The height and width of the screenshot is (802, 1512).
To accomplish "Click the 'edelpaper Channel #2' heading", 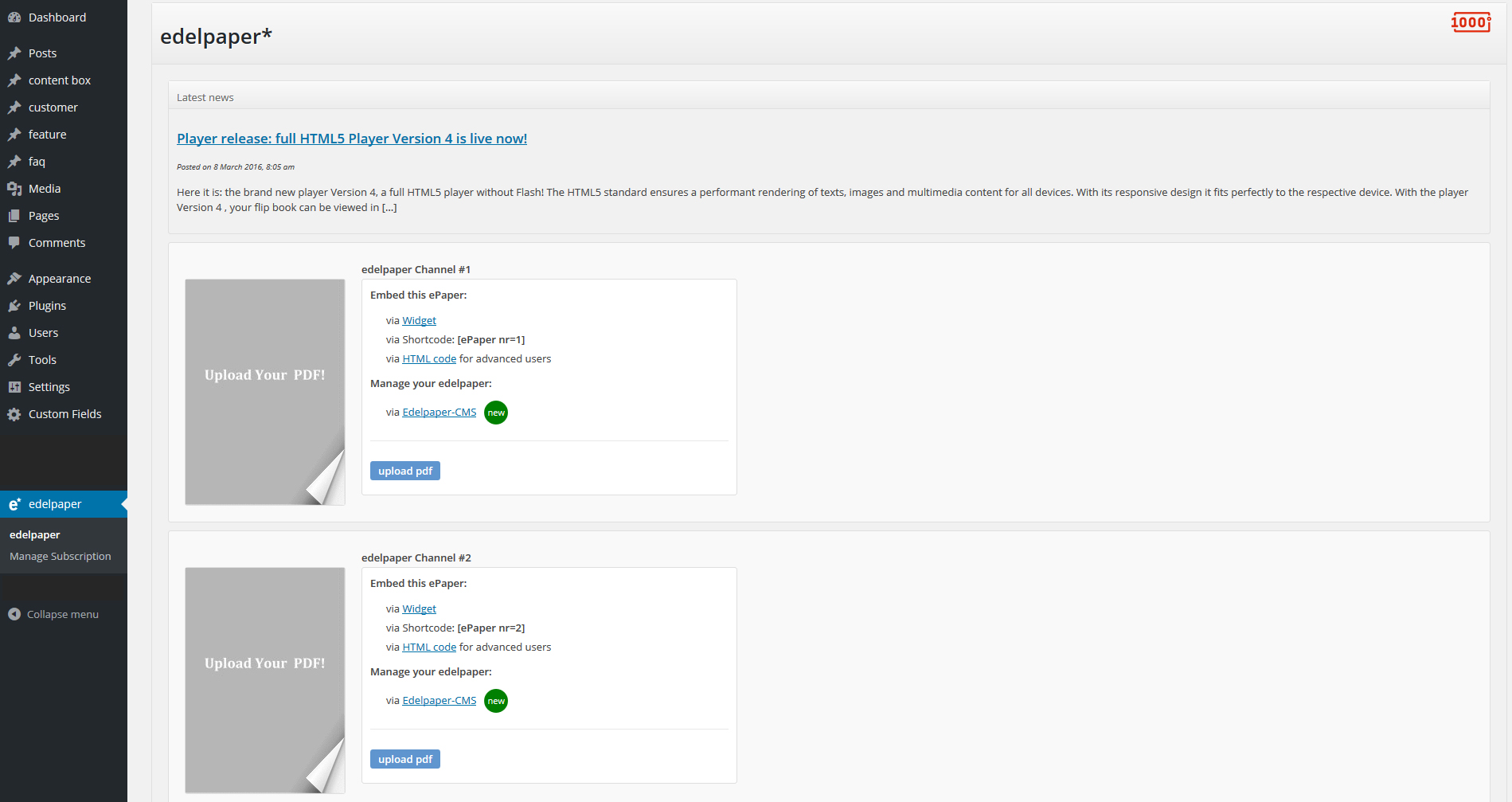I will coord(416,557).
